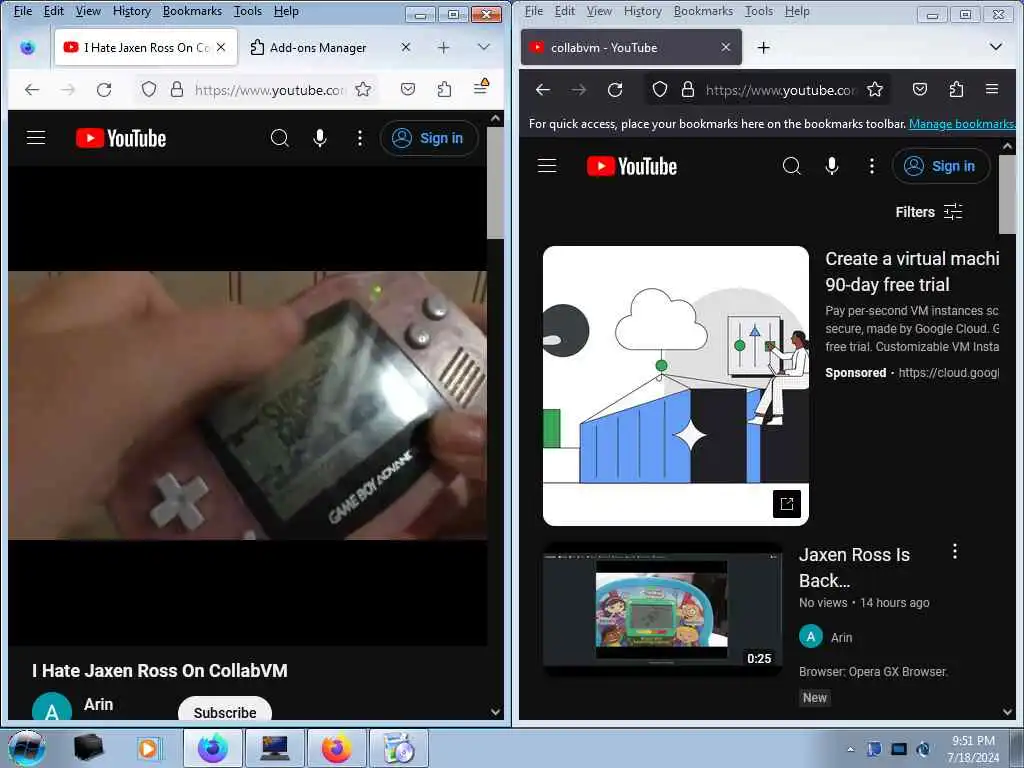Click voice search microphone in left window

point(320,138)
